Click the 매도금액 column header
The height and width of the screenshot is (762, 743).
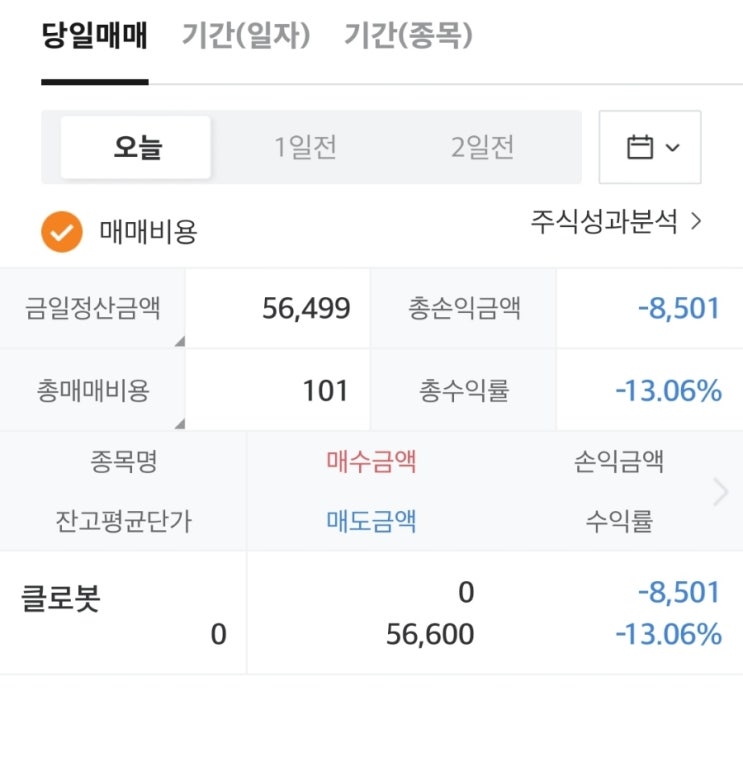pos(371,520)
